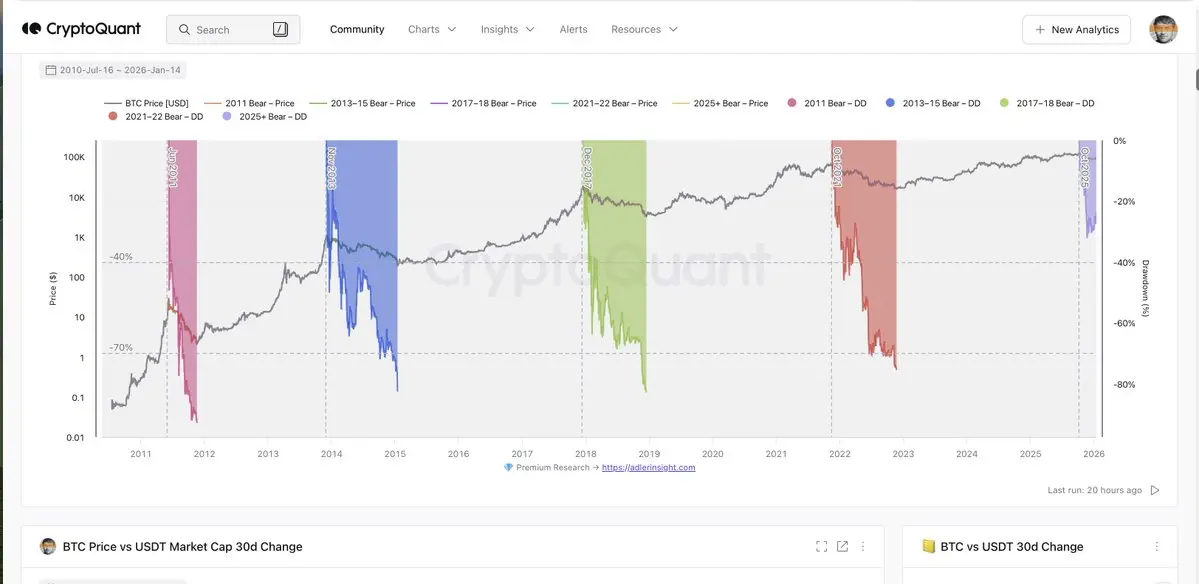This screenshot has height=584, width=1199.
Task: Open more options for BTC vs USDT 30d Change
Action: pyautogui.click(x=1157, y=546)
